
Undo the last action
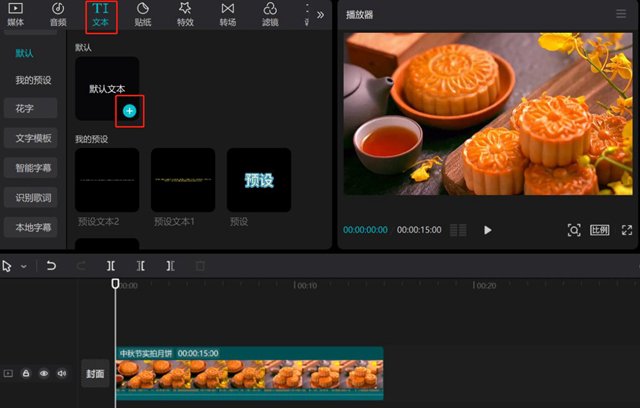(51, 266)
